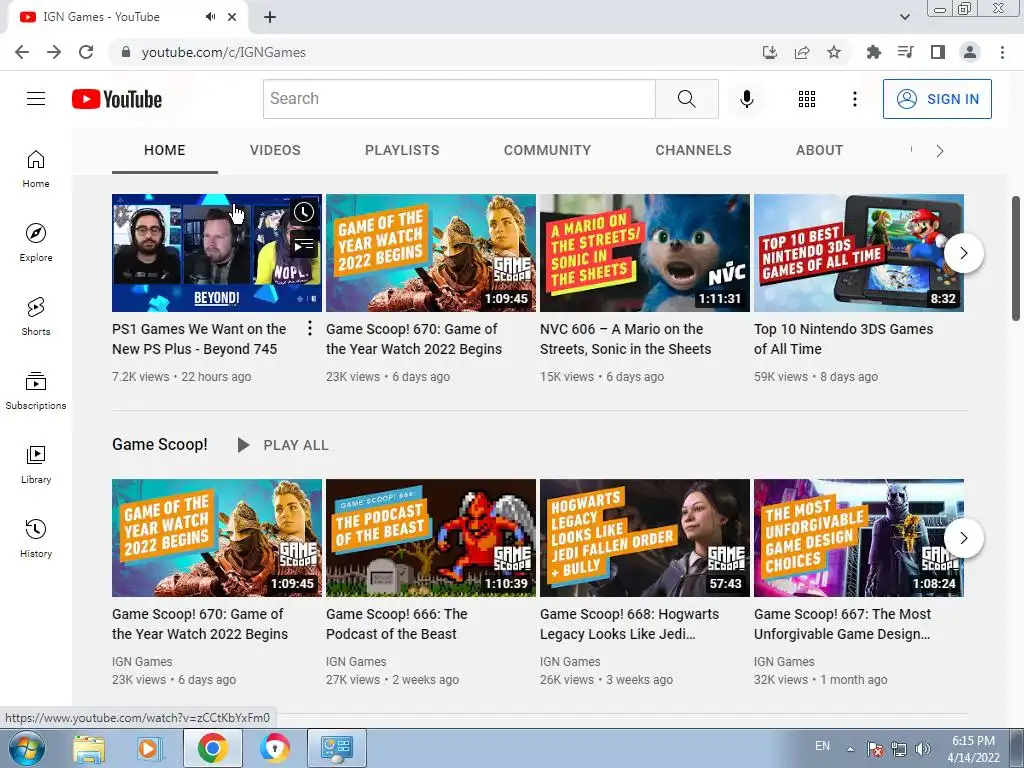Open the volume control in system tray
The height and width of the screenshot is (768, 1024).
[x=923, y=749]
